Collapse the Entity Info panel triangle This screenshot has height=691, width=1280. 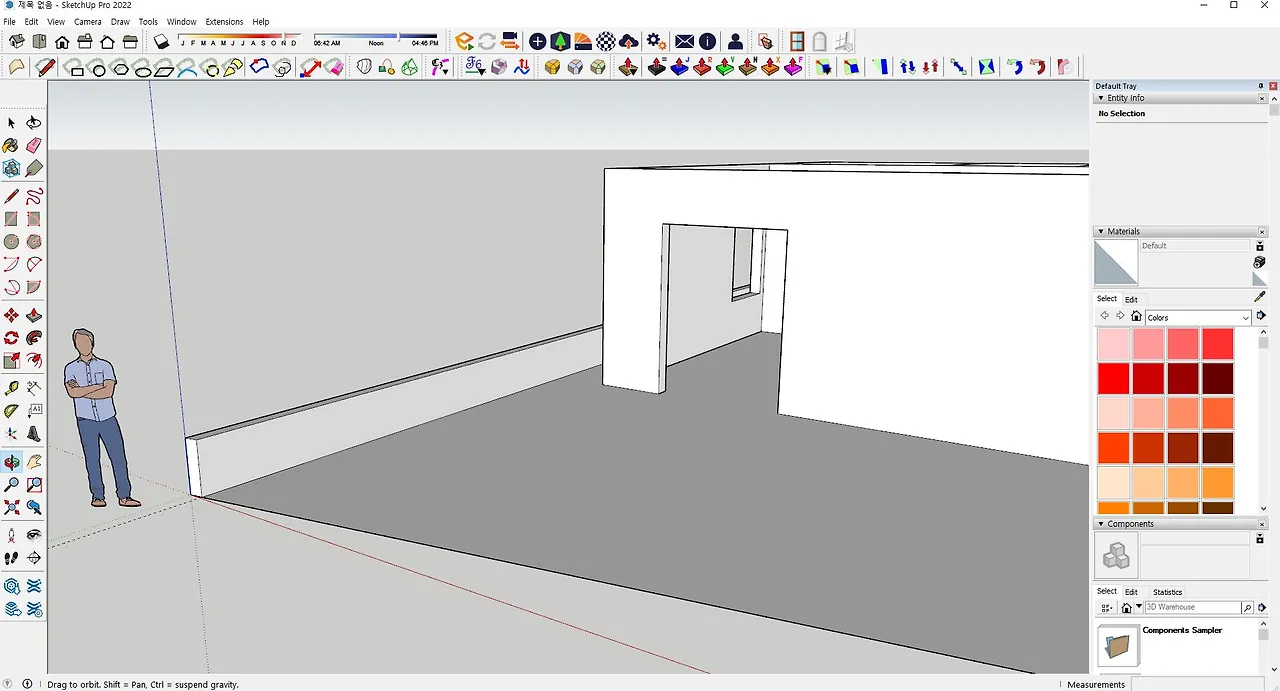(1101, 98)
